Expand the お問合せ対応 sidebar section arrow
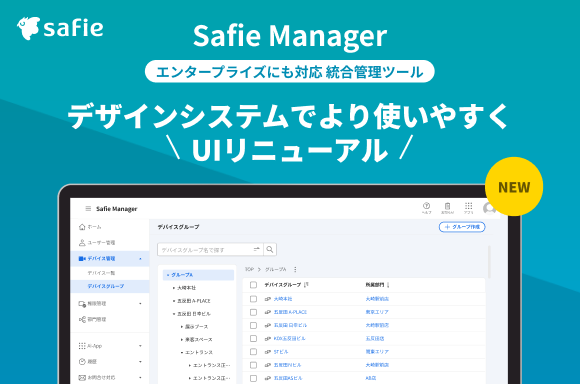 tap(140, 378)
